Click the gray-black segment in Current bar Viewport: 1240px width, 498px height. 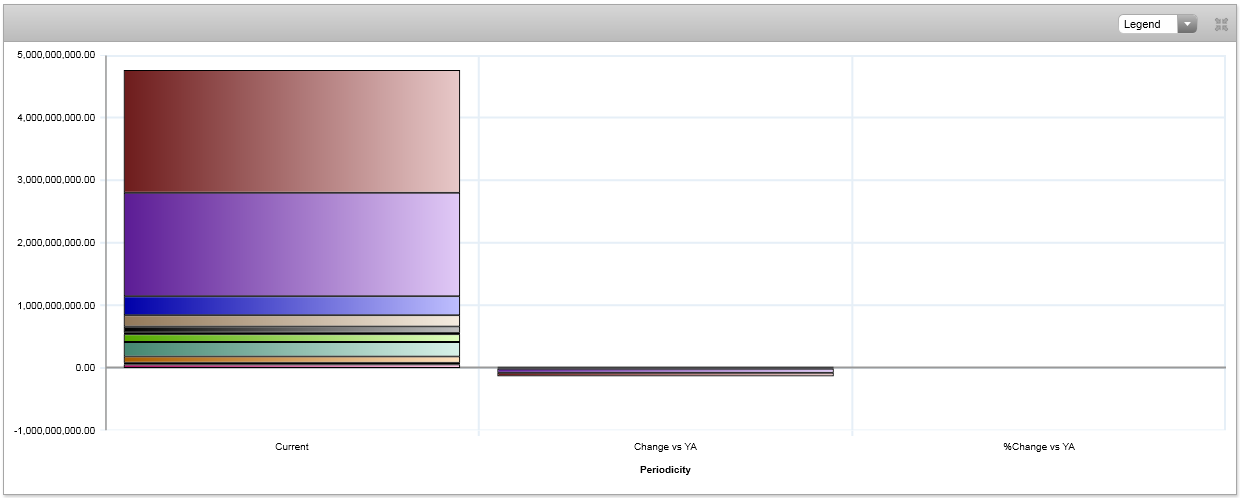pos(291,329)
